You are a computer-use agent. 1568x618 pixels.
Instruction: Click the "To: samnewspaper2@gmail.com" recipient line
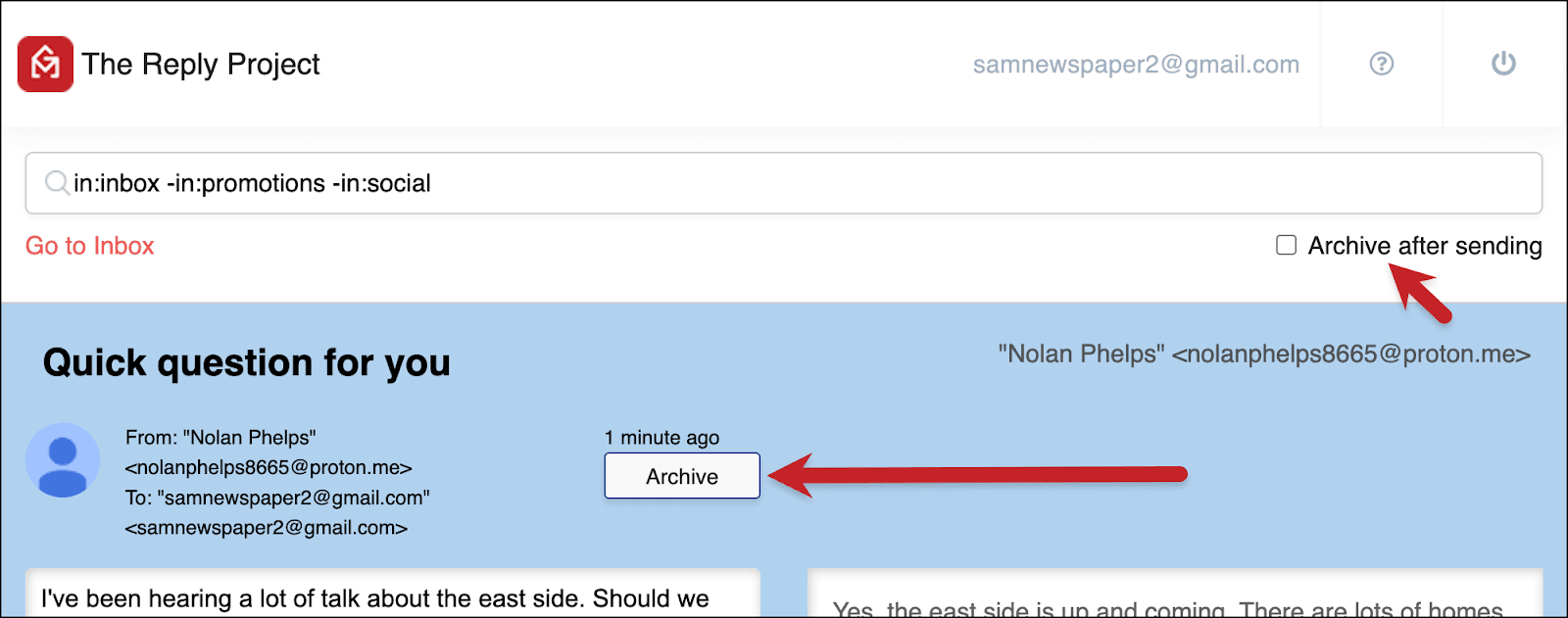[277, 499]
